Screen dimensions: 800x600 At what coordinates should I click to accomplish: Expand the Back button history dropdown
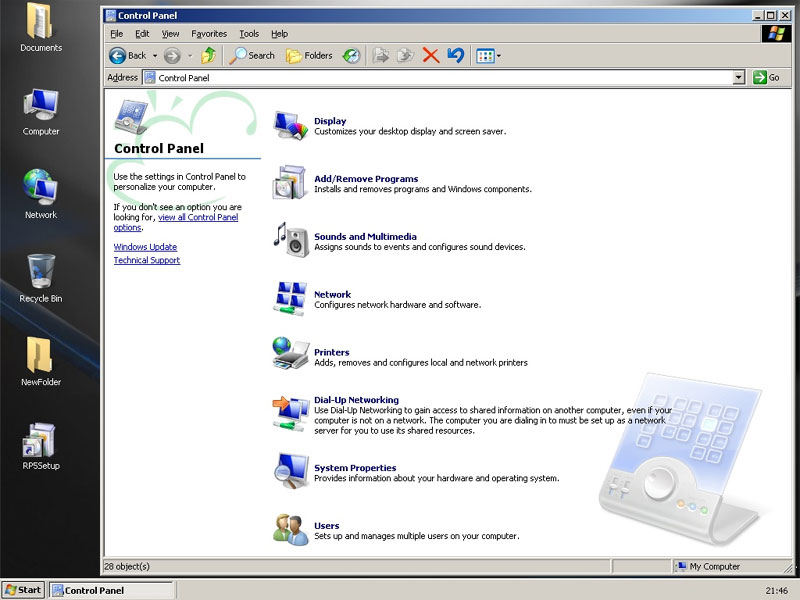[x=155, y=56]
